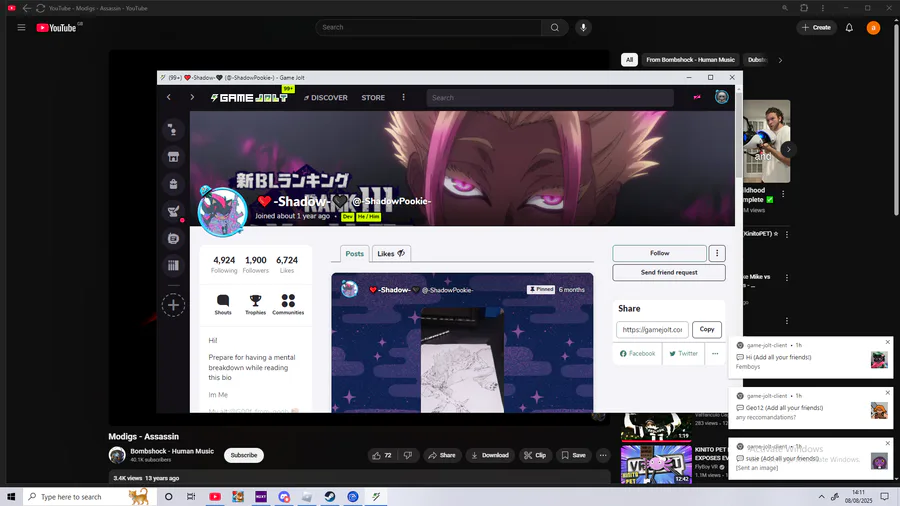Dismiss the Femboys notification

click(887, 342)
